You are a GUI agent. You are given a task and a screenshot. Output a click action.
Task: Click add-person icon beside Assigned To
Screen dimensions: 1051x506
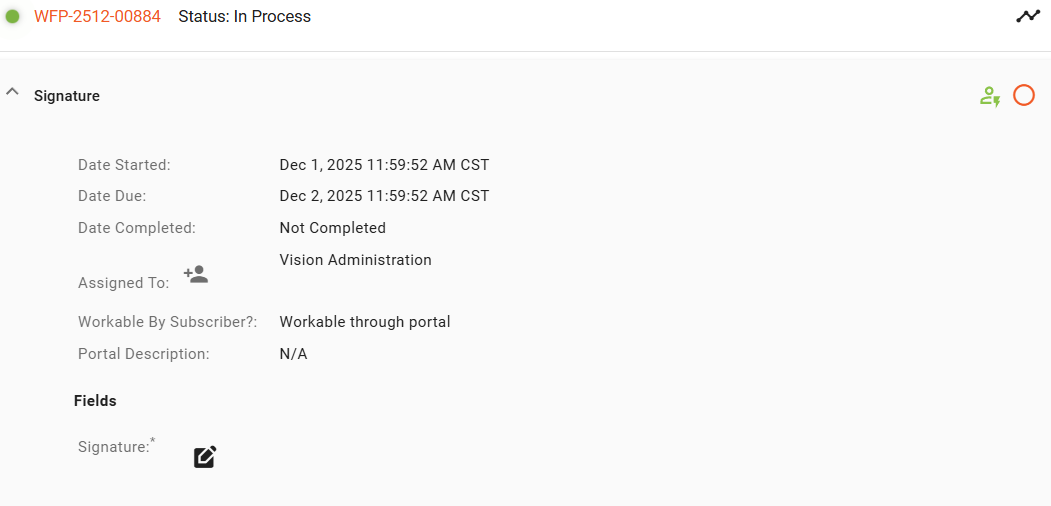[196, 274]
